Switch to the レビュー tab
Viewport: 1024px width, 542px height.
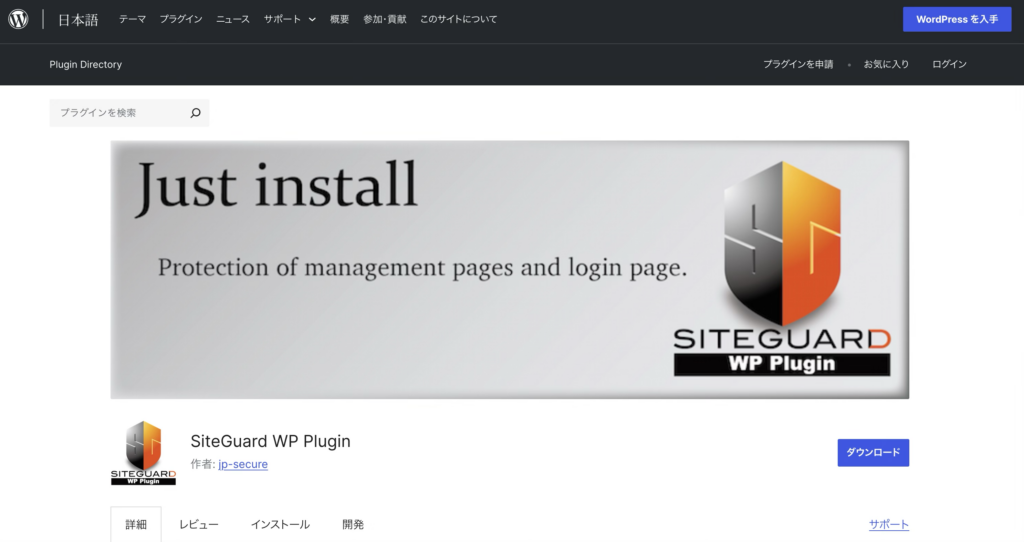click(x=199, y=524)
